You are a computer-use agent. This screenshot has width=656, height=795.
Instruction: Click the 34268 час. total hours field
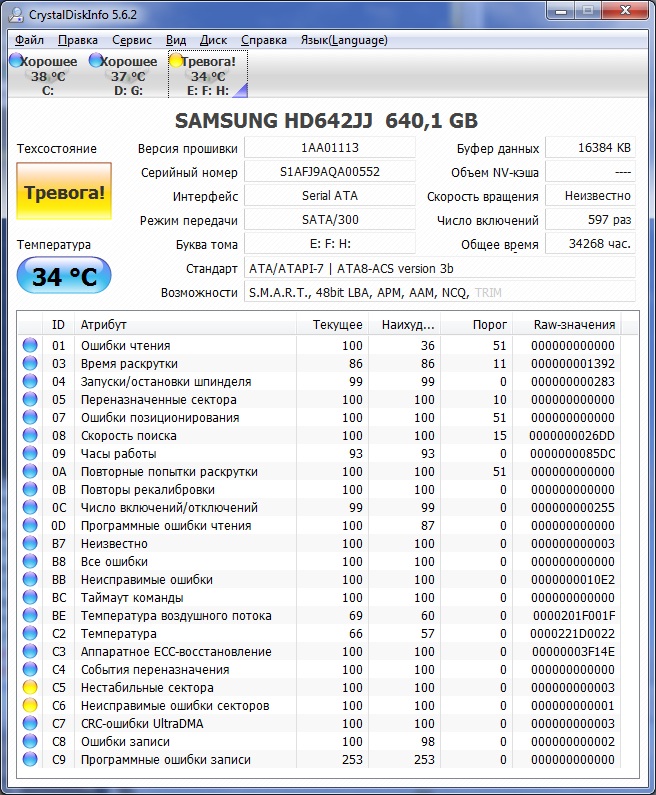point(590,244)
